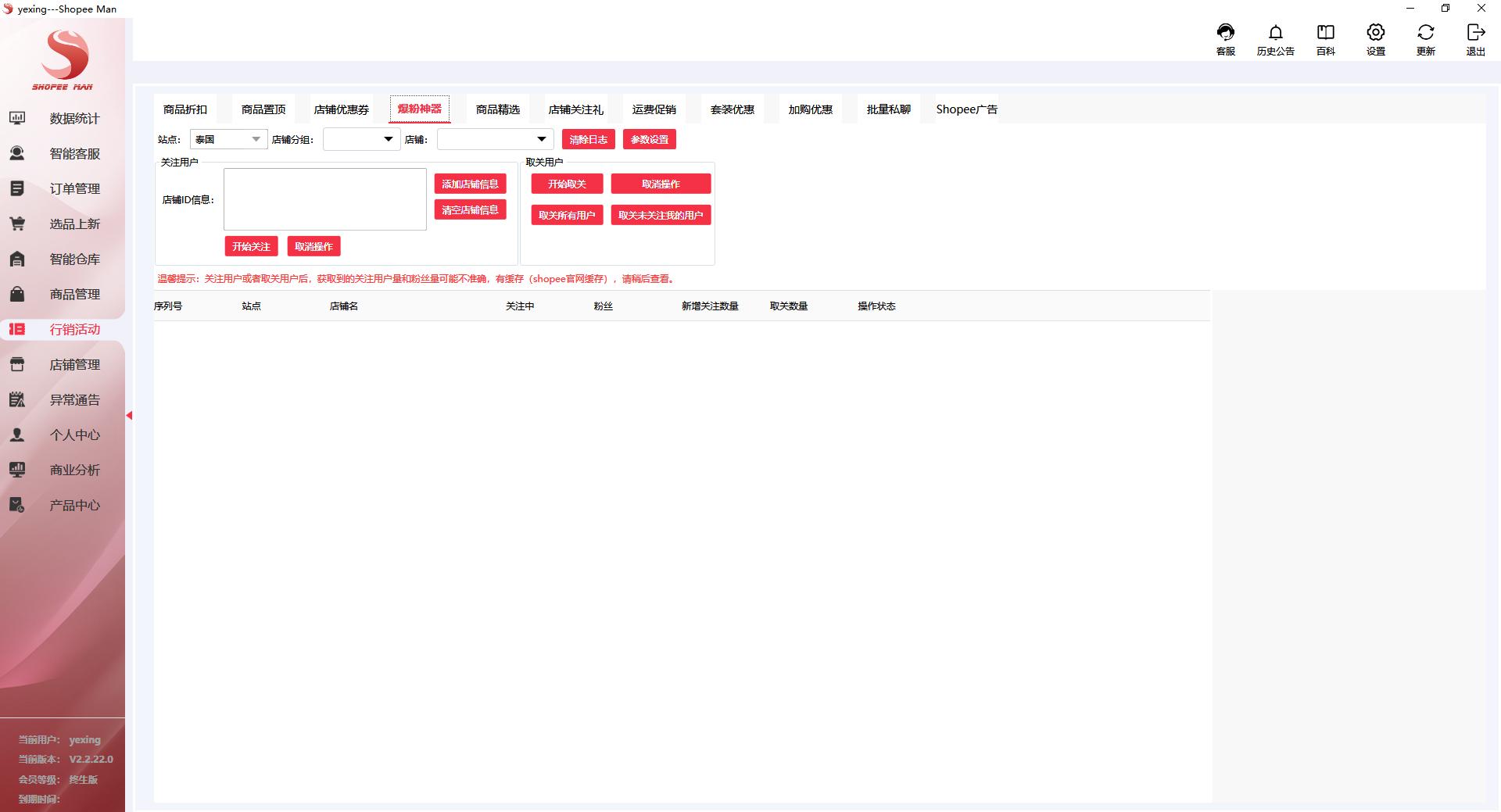Click the 新增关注数量 column header
Screen dimensions: 1501x812
[x=710, y=306]
